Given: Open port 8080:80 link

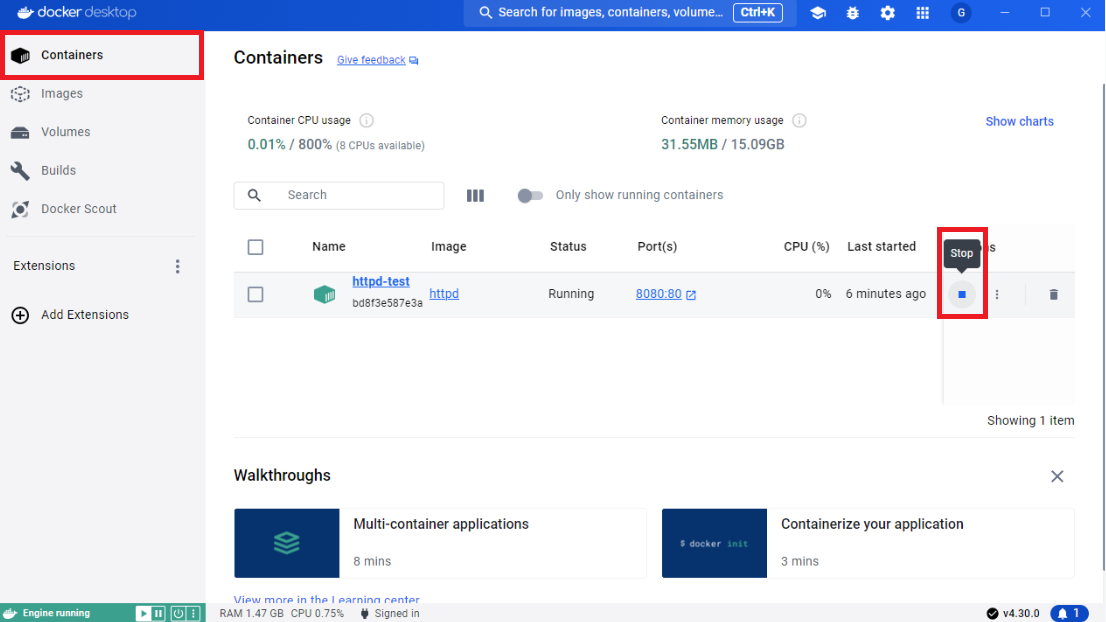Looking at the screenshot, I should click(x=658, y=293).
